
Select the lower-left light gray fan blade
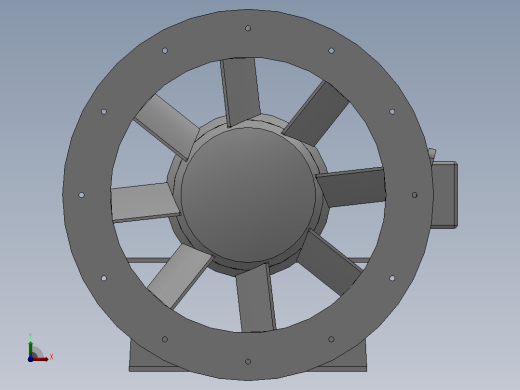180,276
